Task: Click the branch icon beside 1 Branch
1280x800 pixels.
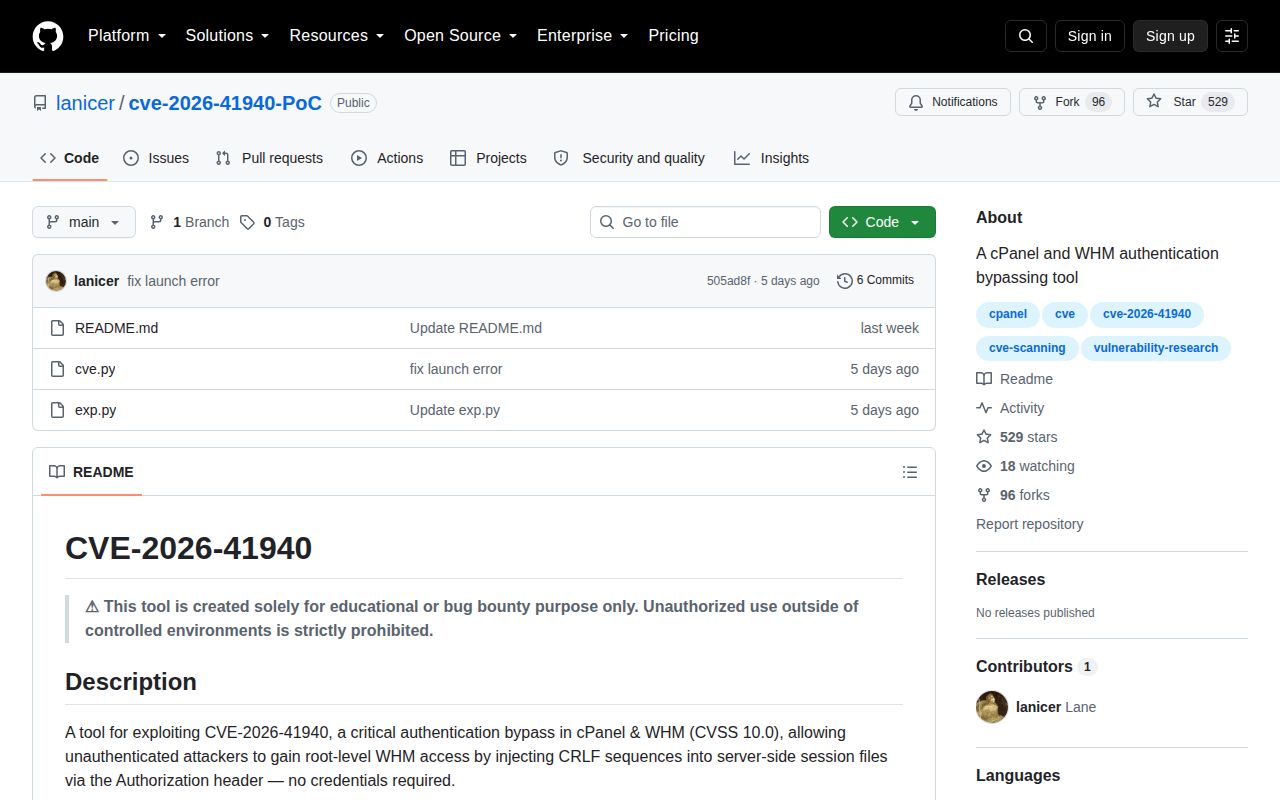Action: [x=157, y=222]
